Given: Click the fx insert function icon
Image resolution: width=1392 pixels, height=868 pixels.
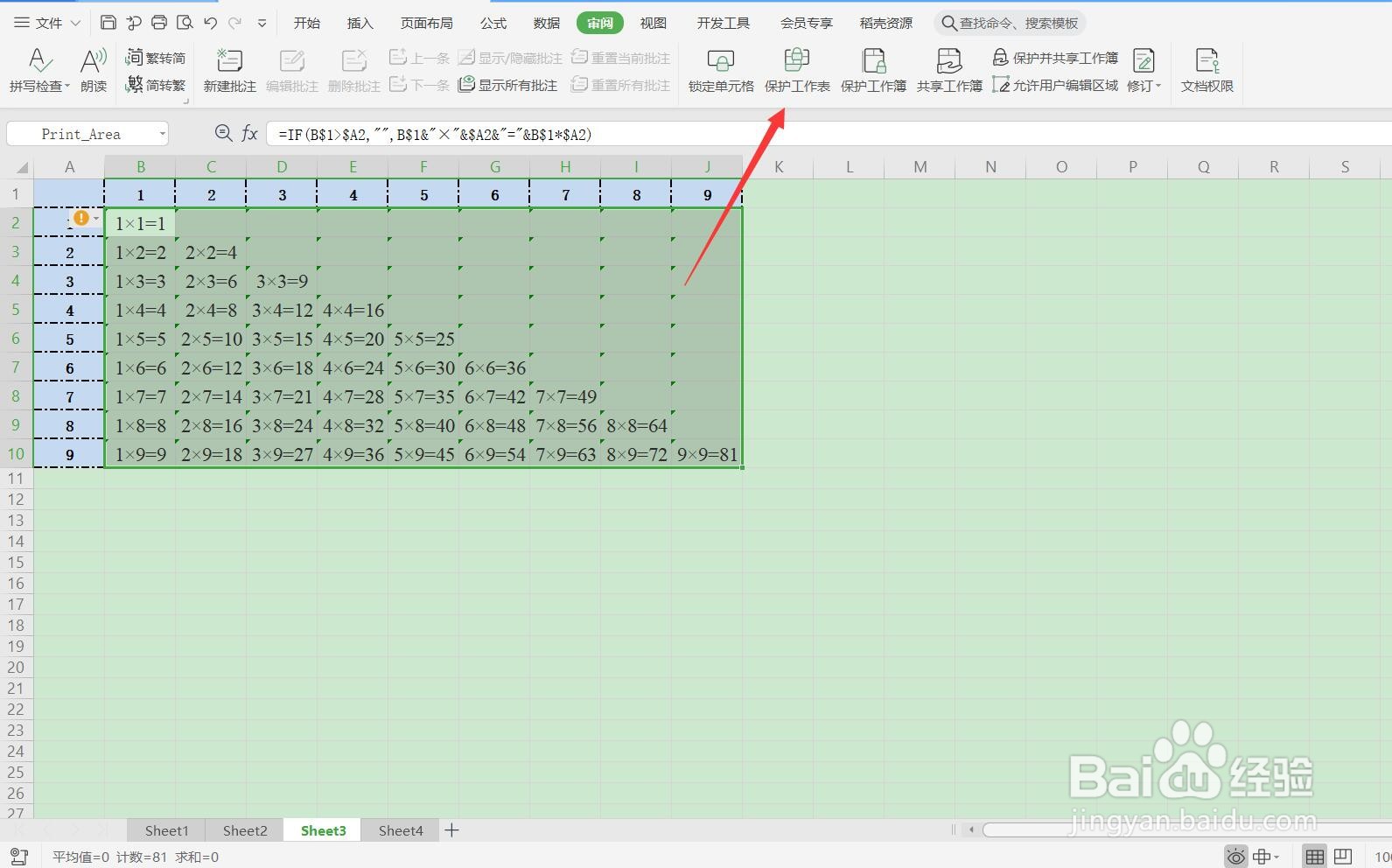Looking at the screenshot, I should 250,133.
